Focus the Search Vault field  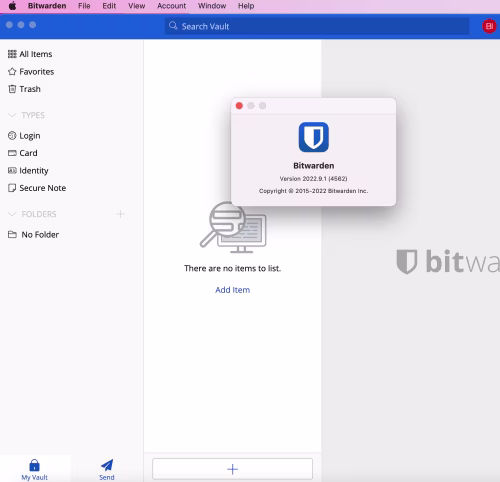coord(317,26)
